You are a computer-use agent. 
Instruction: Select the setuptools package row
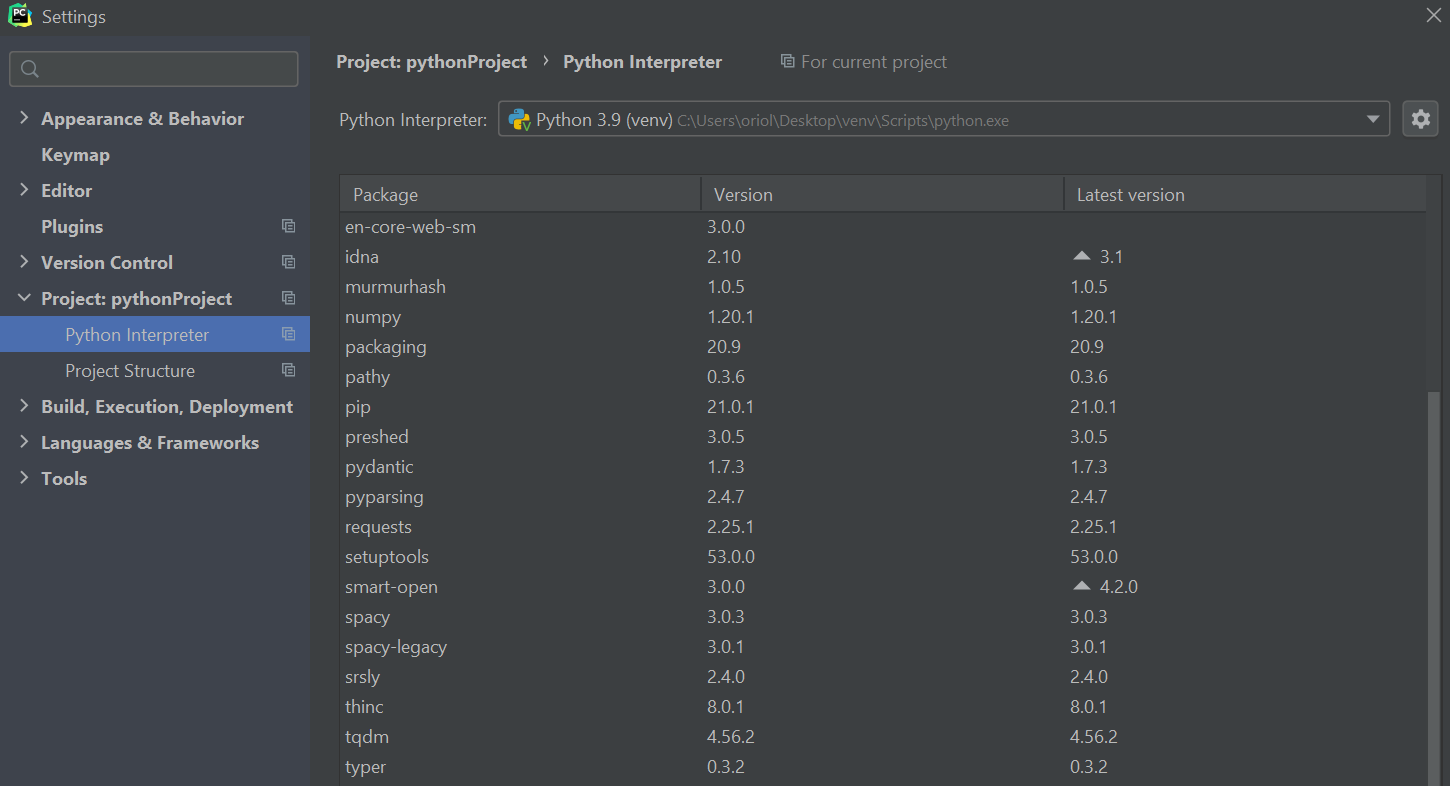[x=883, y=557]
